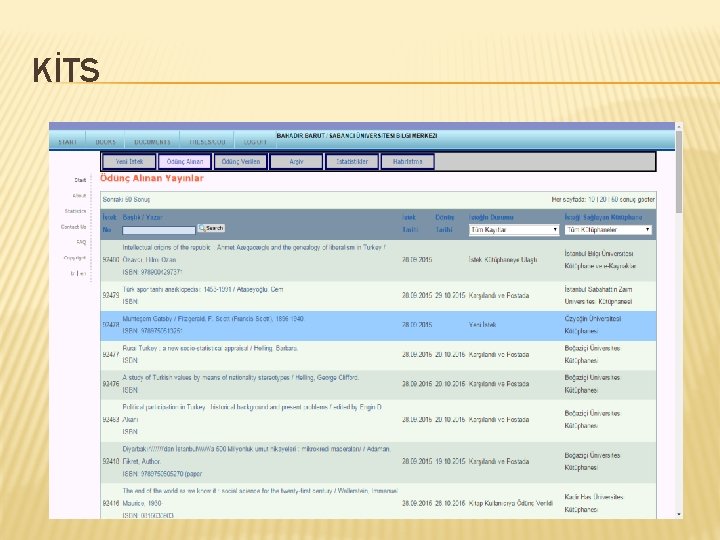Screen dimensions: 720x540
Task: Click the page's vertical scrollbar thumb
Action: [x=679, y=172]
